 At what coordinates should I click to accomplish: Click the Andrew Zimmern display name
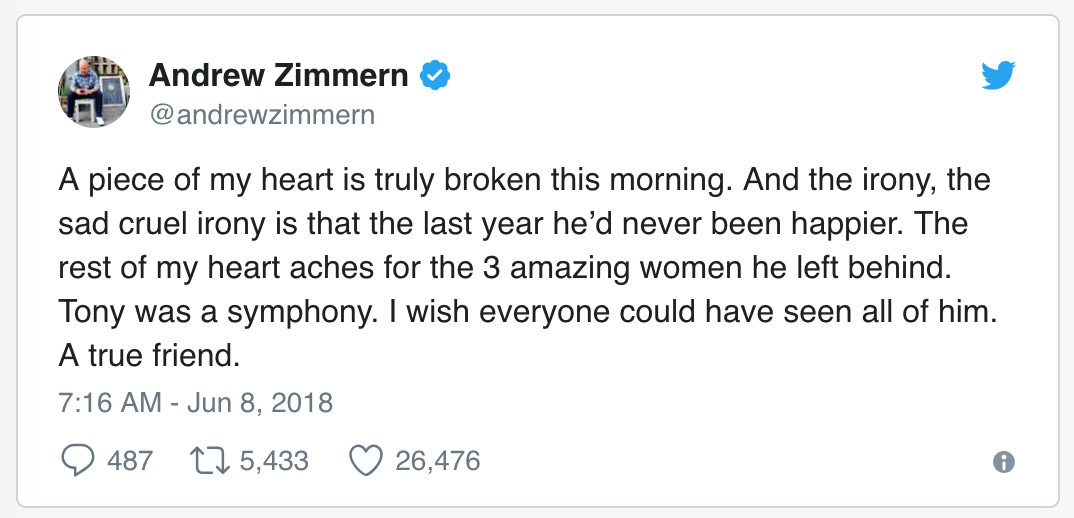[278, 75]
